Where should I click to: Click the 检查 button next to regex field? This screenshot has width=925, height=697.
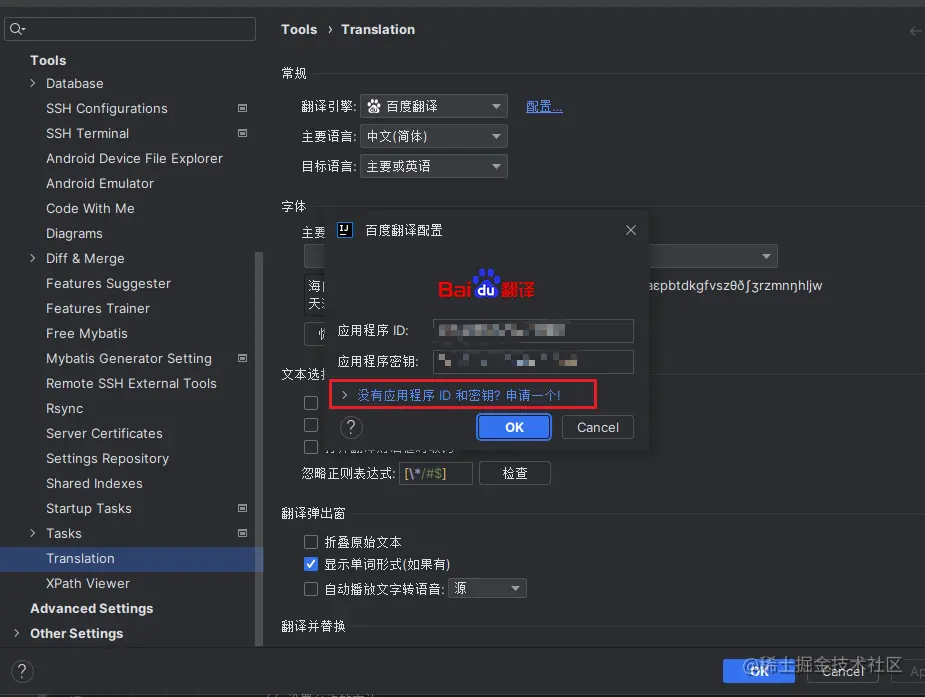(x=515, y=473)
